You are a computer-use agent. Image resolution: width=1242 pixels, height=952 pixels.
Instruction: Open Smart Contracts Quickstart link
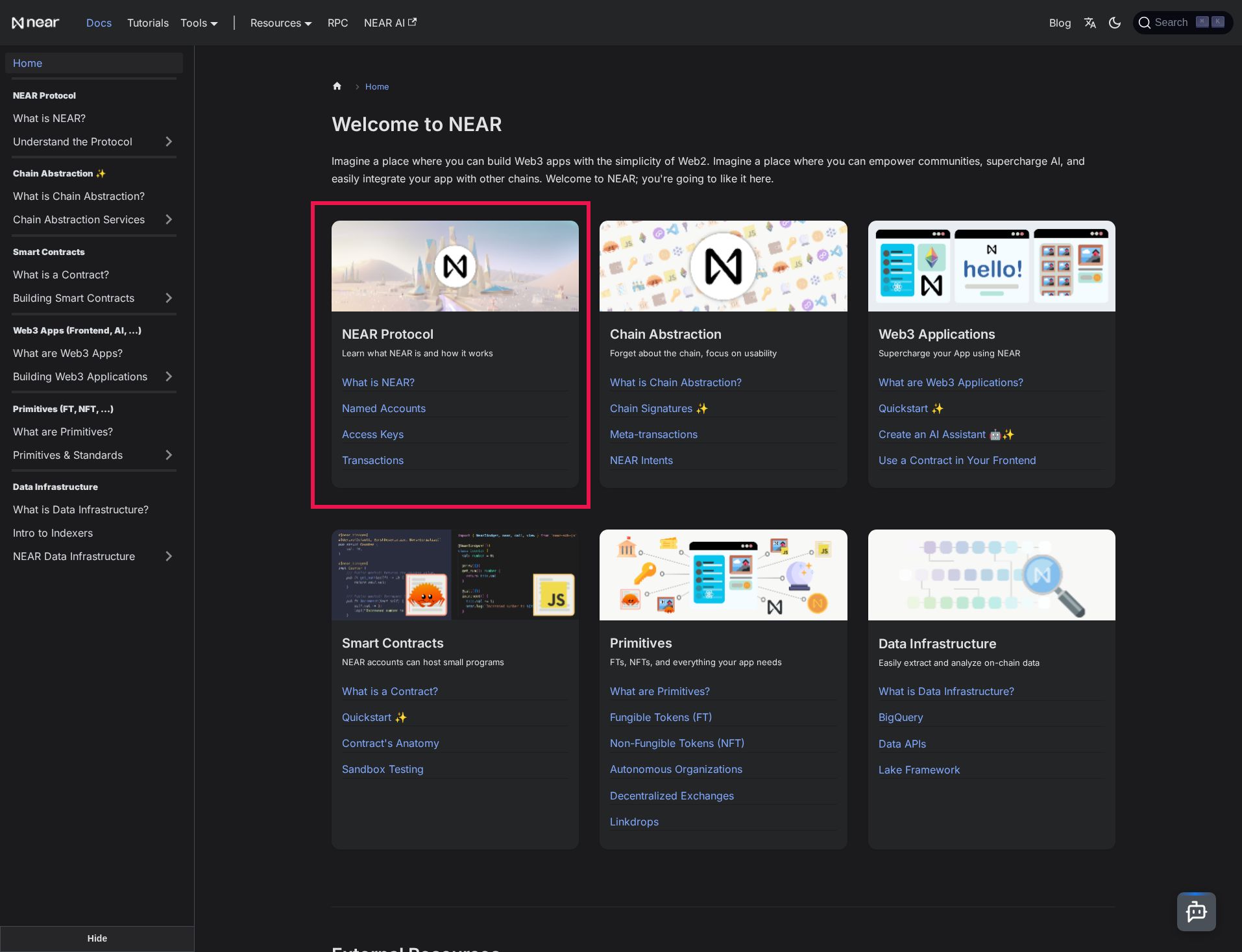pos(374,717)
